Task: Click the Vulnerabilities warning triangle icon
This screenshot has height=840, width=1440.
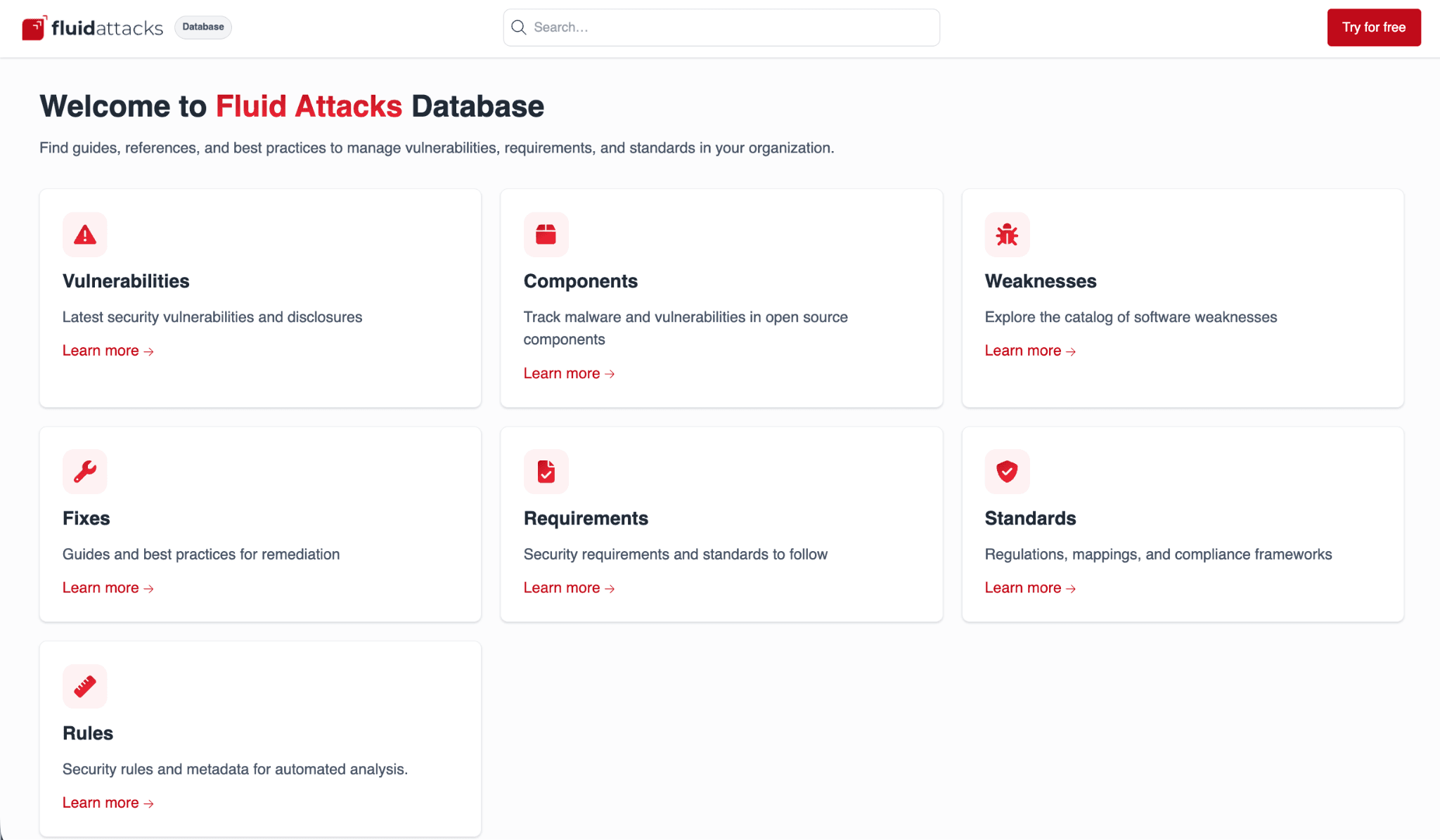Action: coord(85,235)
